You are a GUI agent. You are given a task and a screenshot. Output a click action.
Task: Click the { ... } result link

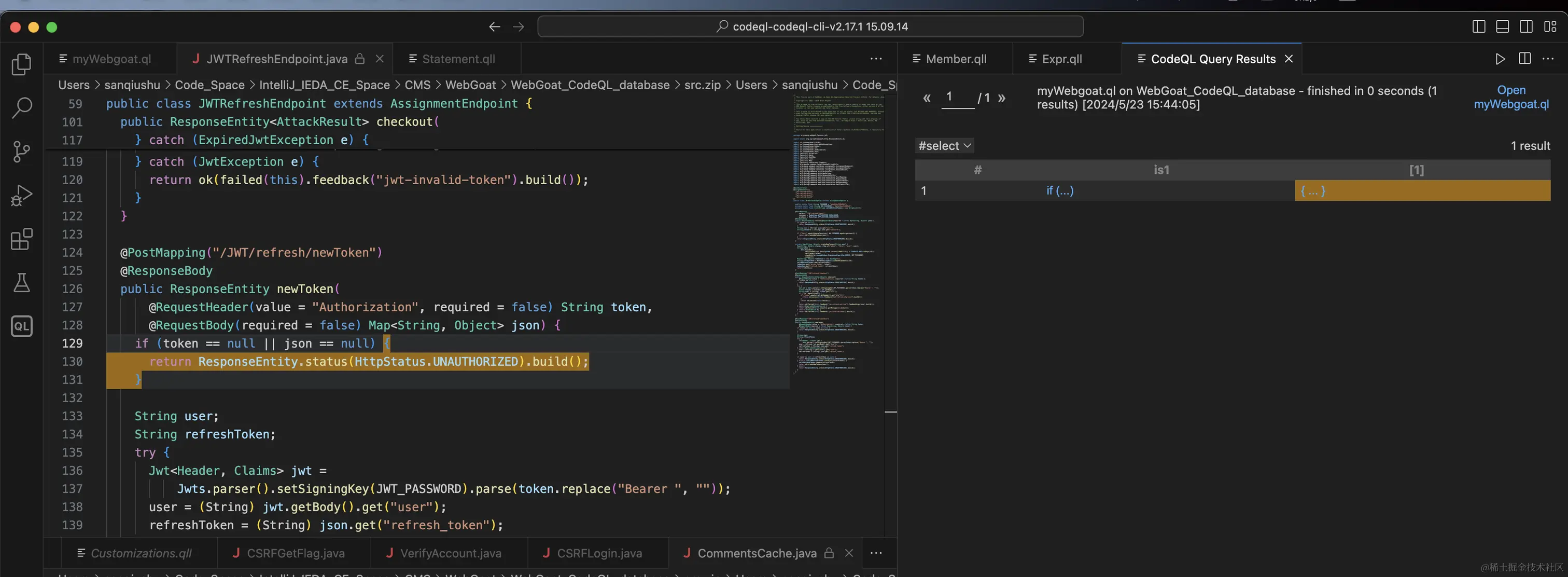(1313, 191)
